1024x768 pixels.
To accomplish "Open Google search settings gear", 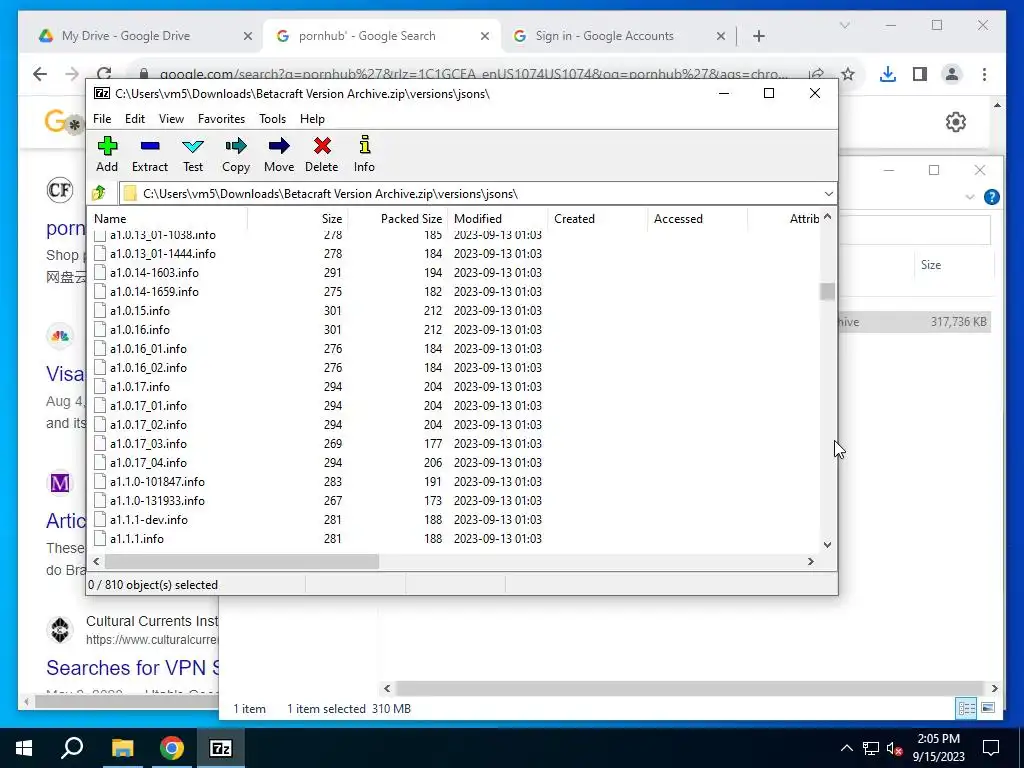I will coord(955,122).
